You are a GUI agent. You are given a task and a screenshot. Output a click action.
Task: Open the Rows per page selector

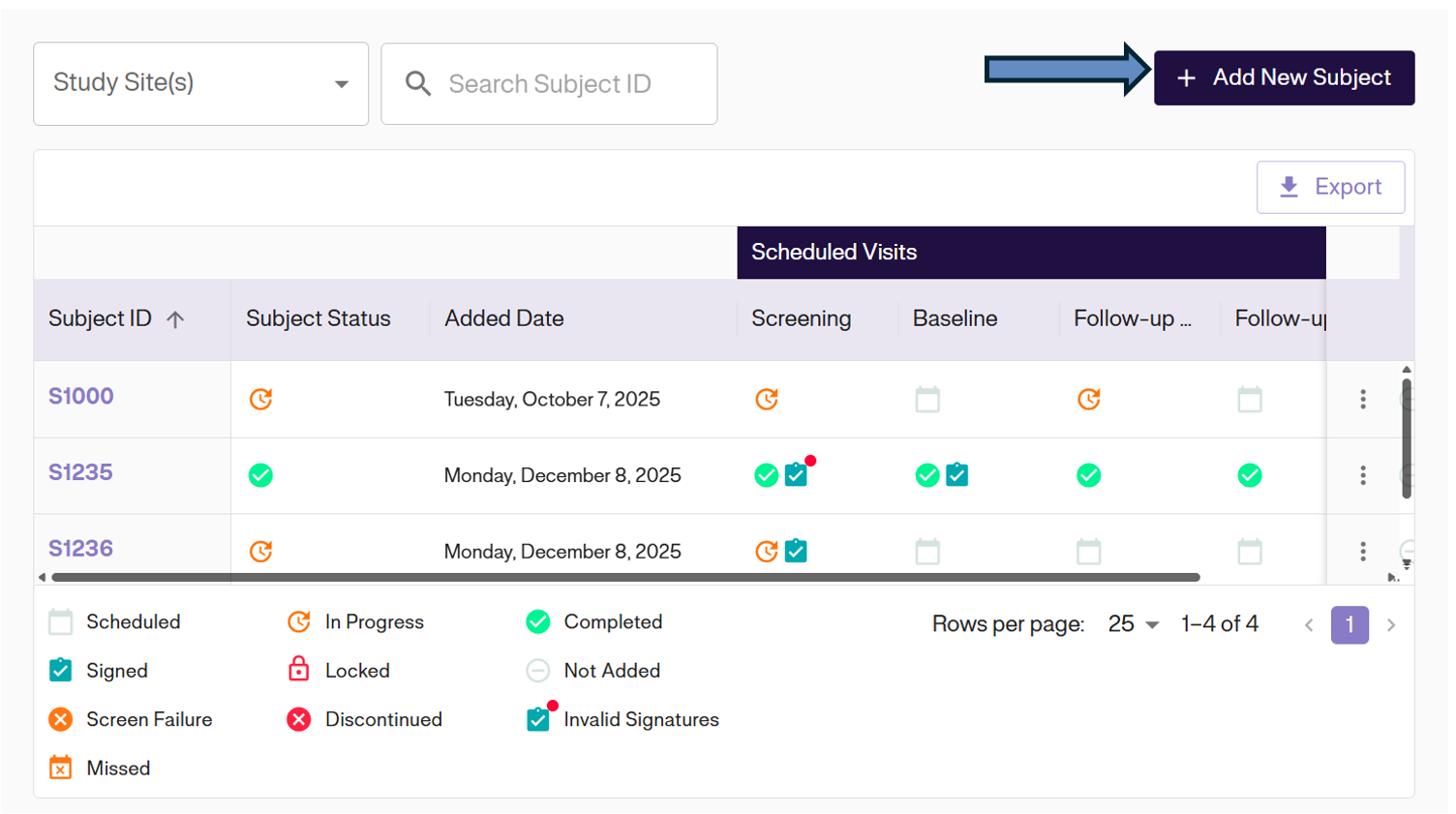[x=1131, y=624]
